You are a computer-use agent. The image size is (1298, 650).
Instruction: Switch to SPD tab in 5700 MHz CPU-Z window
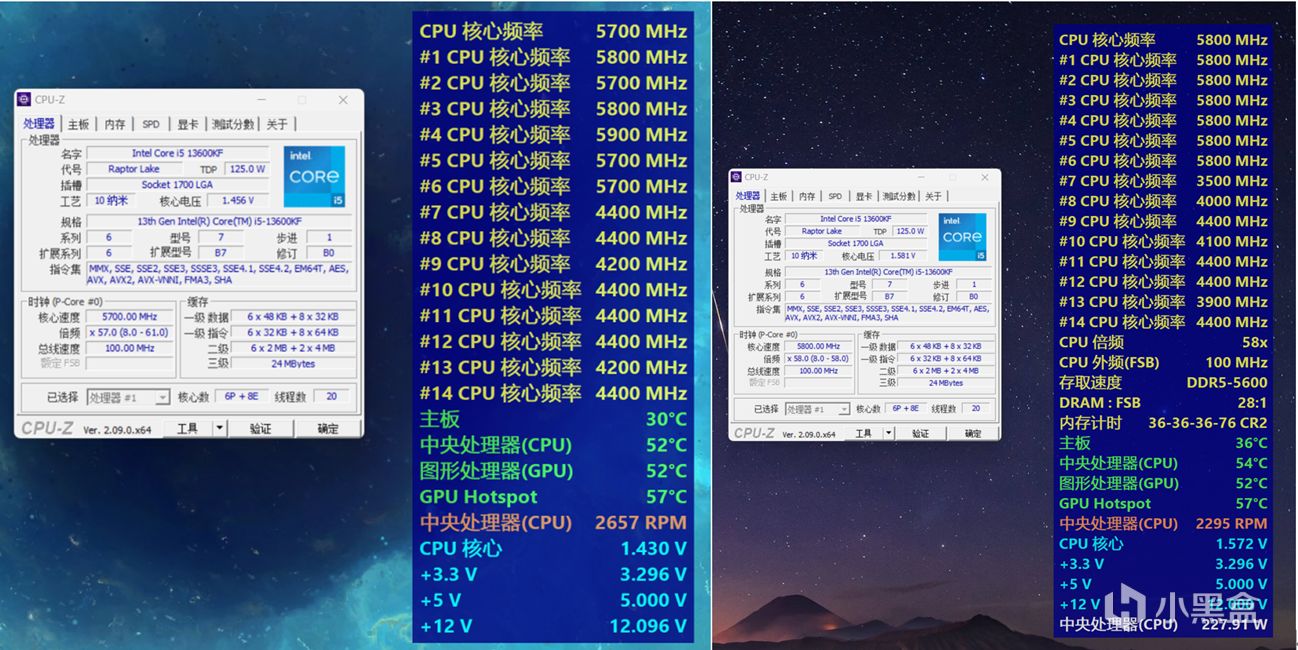click(150, 124)
